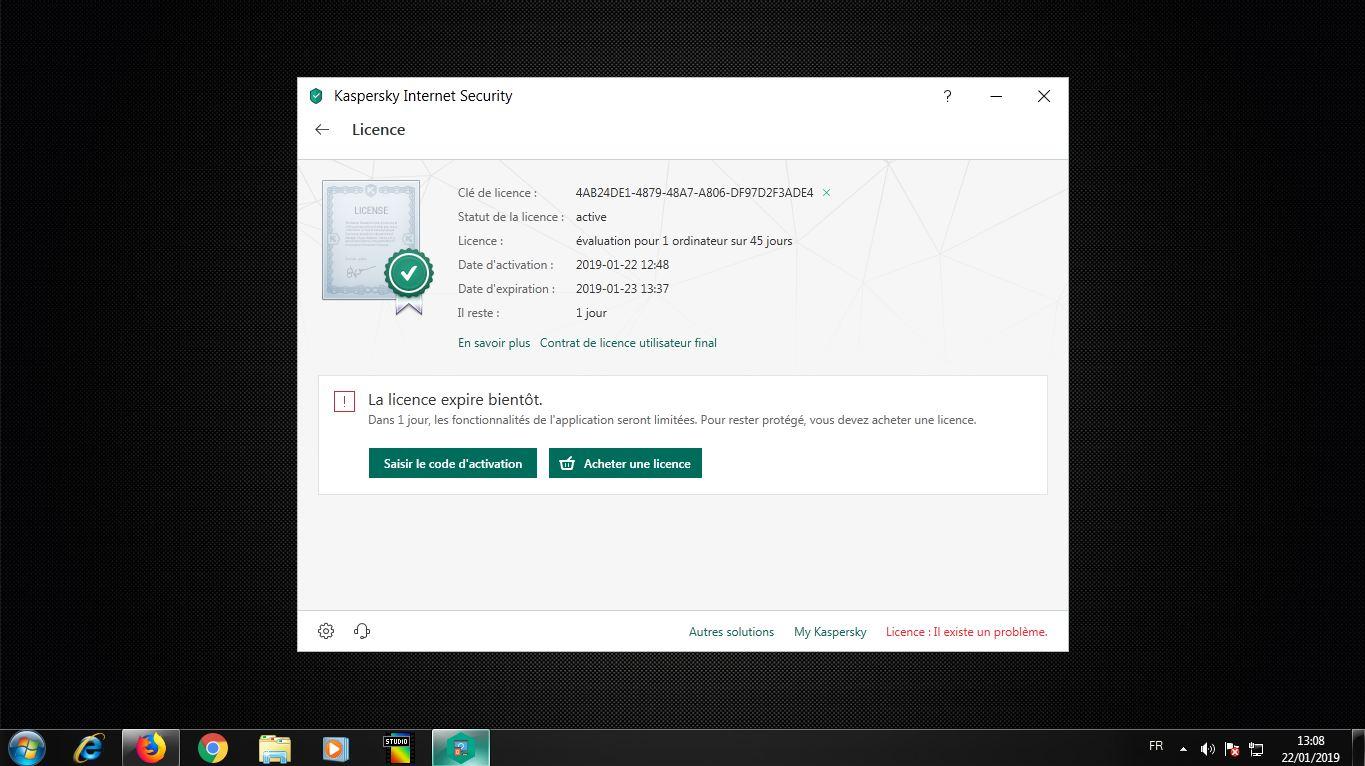Click the expiration date 2019-01-23 13:37
The height and width of the screenshot is (766, 1365).
click(622, 289)
